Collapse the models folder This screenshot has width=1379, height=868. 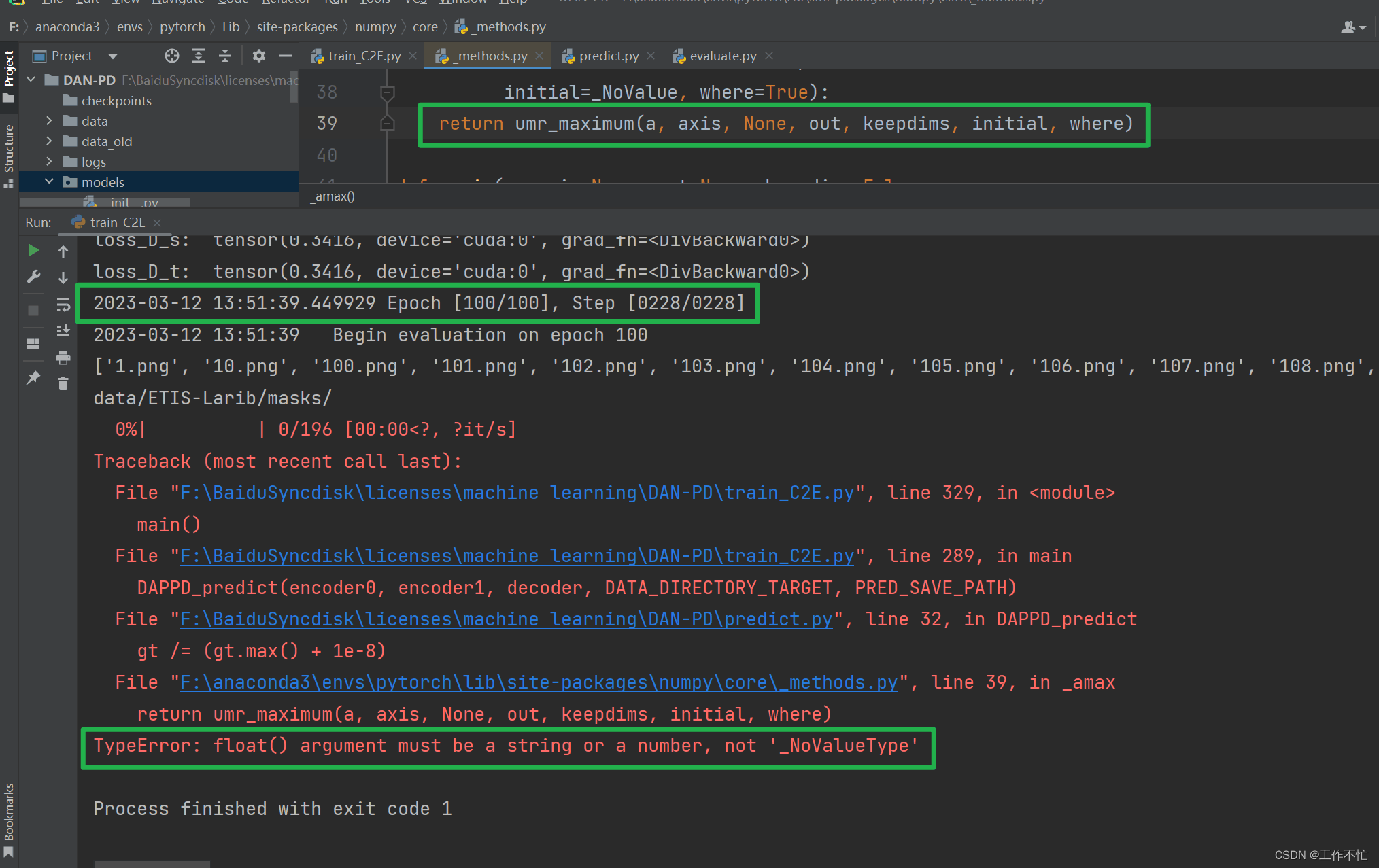[x=49, y=181]
